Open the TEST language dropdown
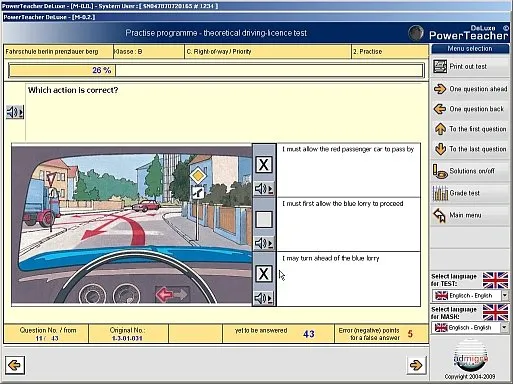This screenshot has width=513, height=384. [505, 295]
